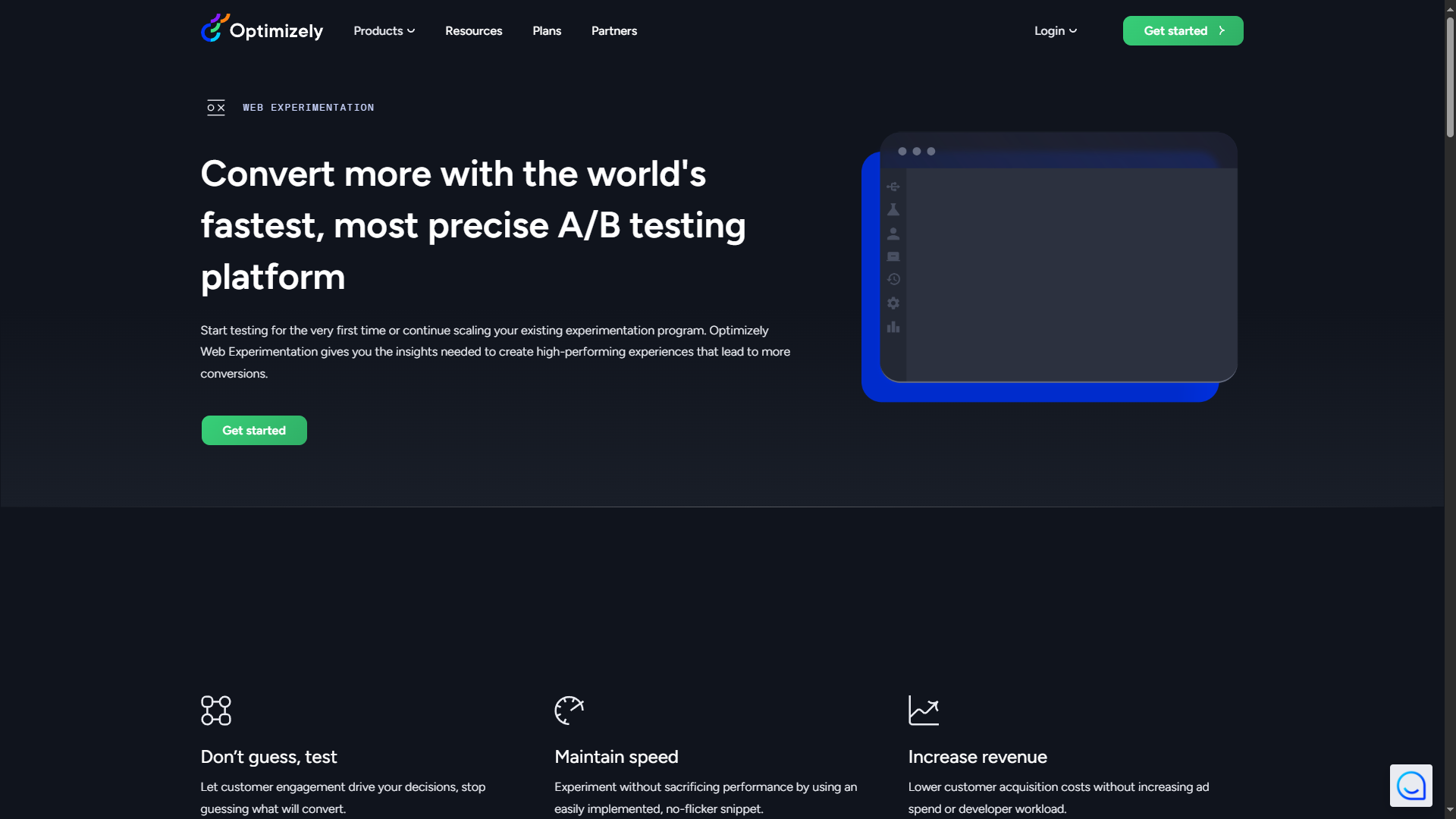Viewport: 1456px width, 819px height.
Task: Click the browser mockup illustration window
Action: 1059,257
